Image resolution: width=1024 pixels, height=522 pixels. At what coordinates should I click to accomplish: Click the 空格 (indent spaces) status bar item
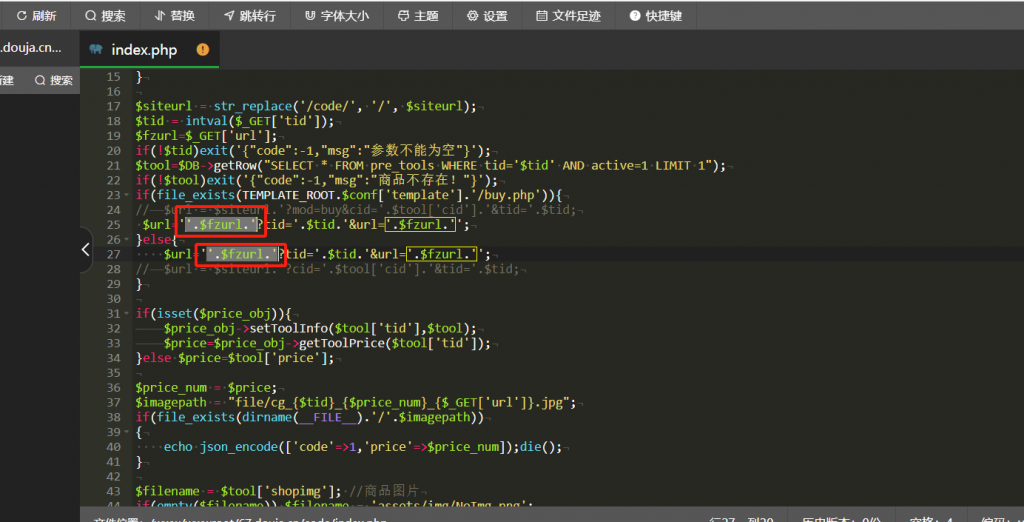[925, 519]
